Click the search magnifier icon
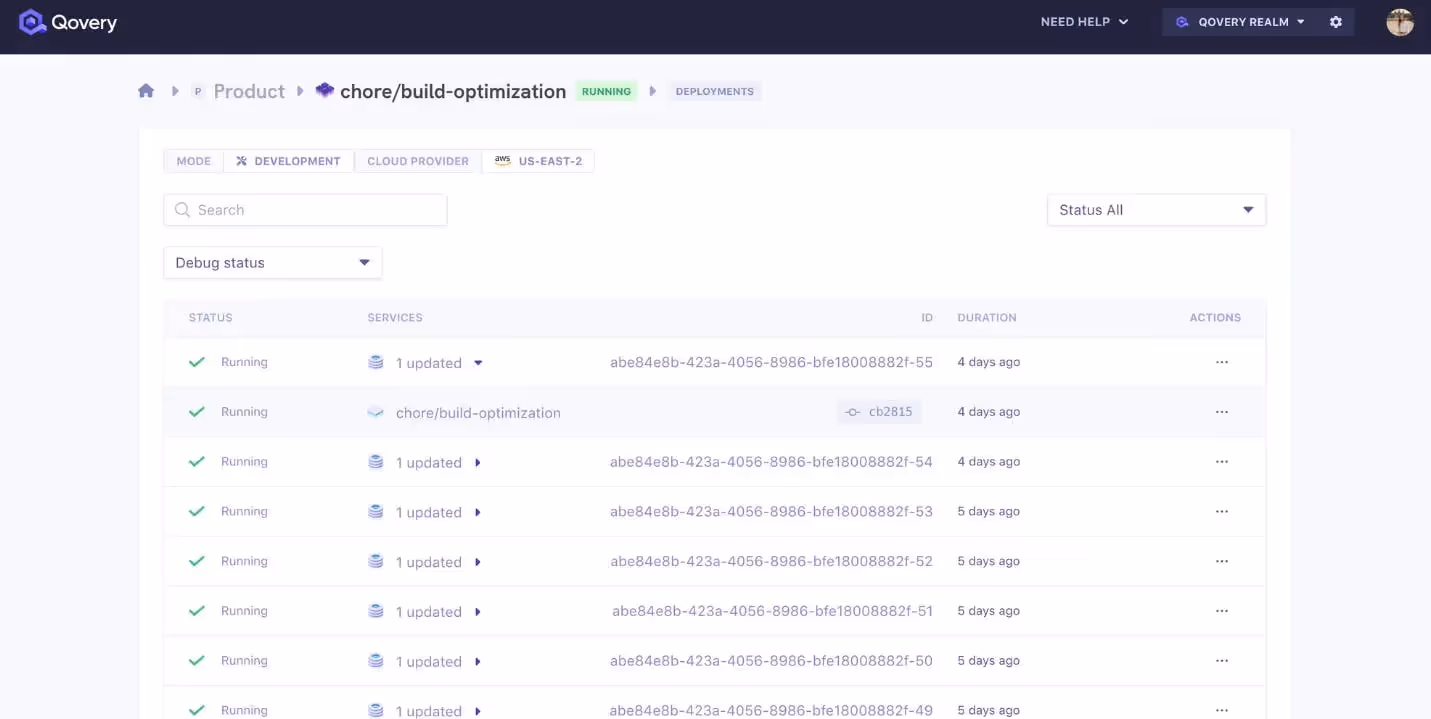Image resolution: width=1431 pixels, height=719 pixels. [182, 210]
